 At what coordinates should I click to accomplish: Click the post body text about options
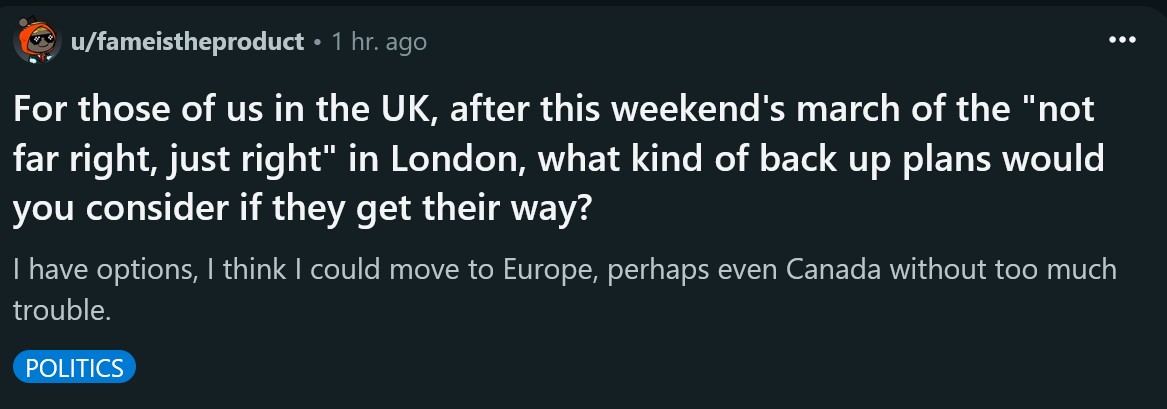point(564,290)
